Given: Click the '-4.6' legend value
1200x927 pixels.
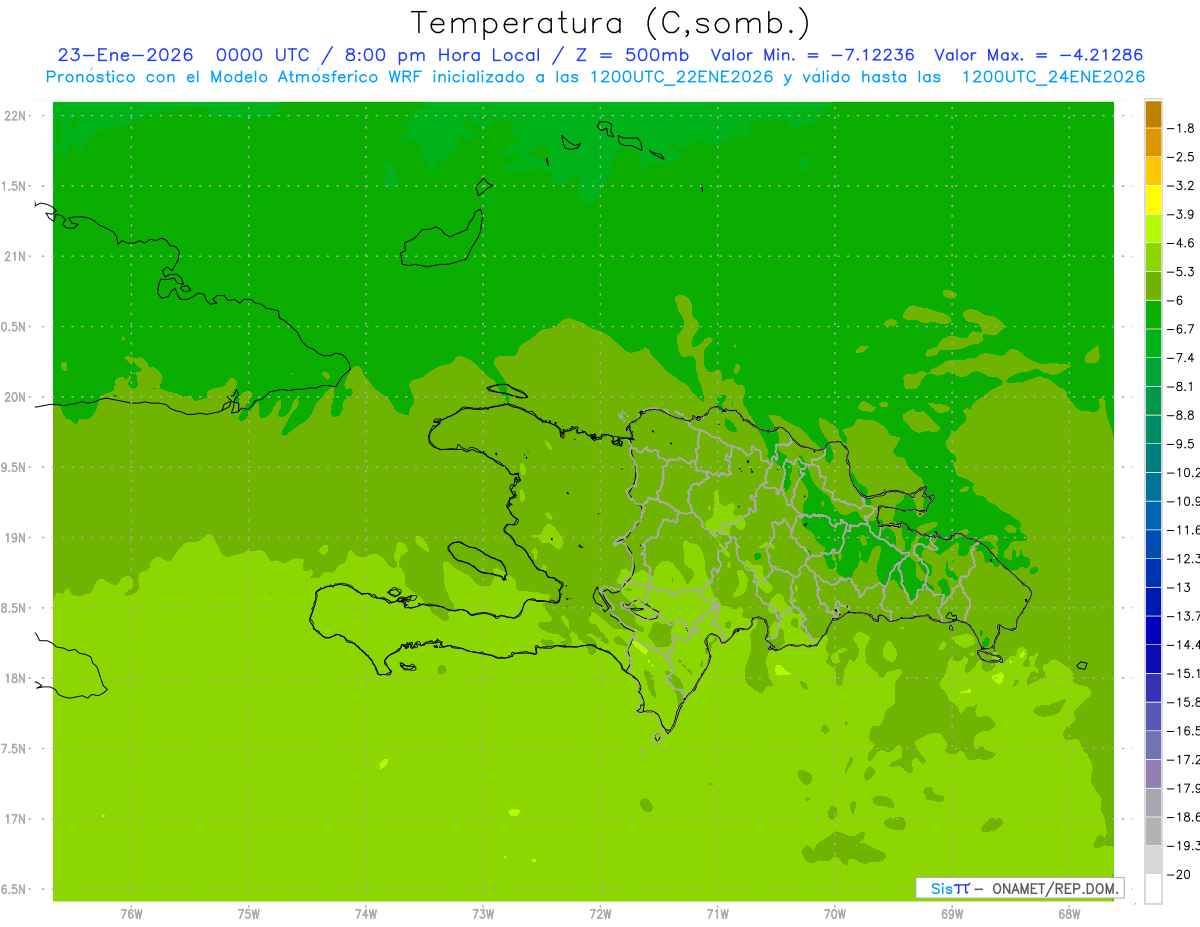Looking at the screenshot, I should (x=1182, y=243).
